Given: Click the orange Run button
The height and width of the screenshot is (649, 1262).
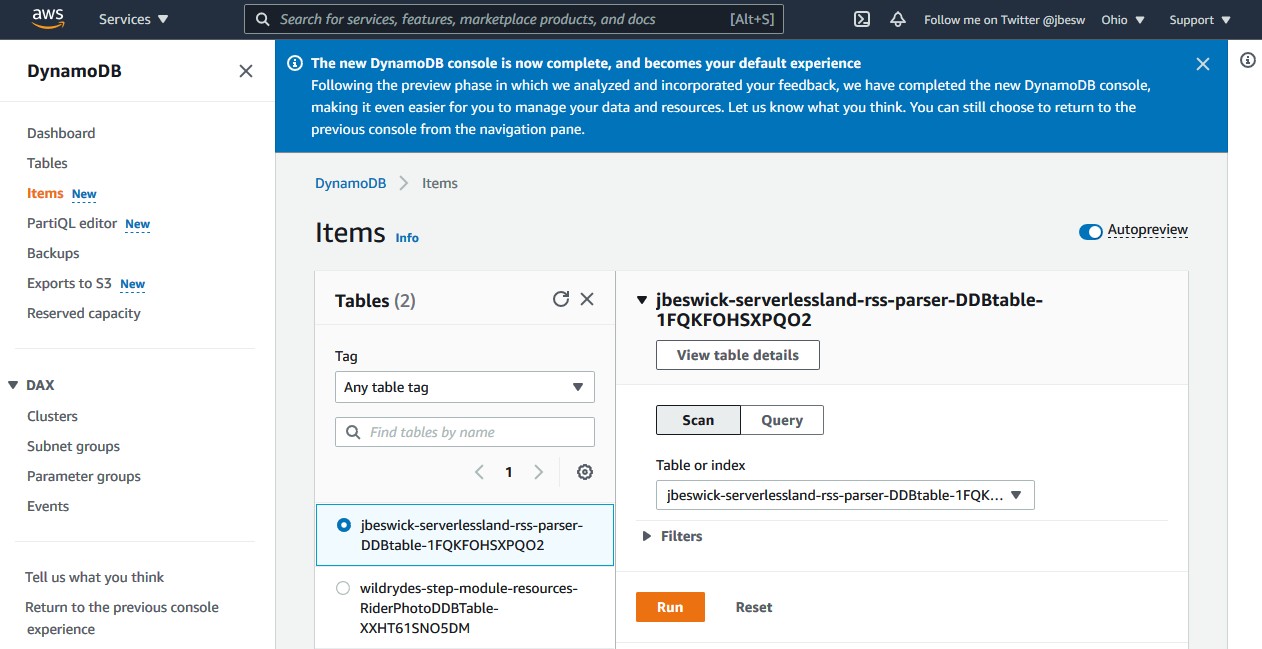Looking at the screenshot, I should (x=670, y=607).
